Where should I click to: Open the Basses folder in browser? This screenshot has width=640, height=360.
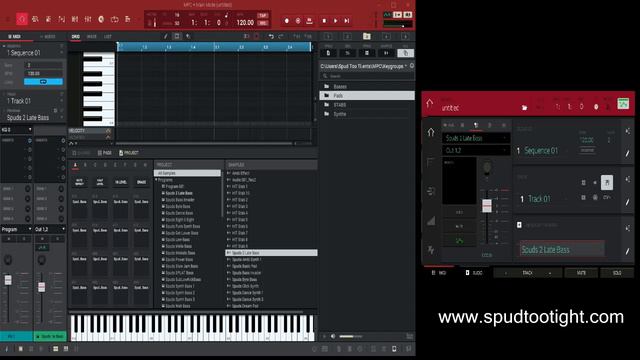[367, 87]
